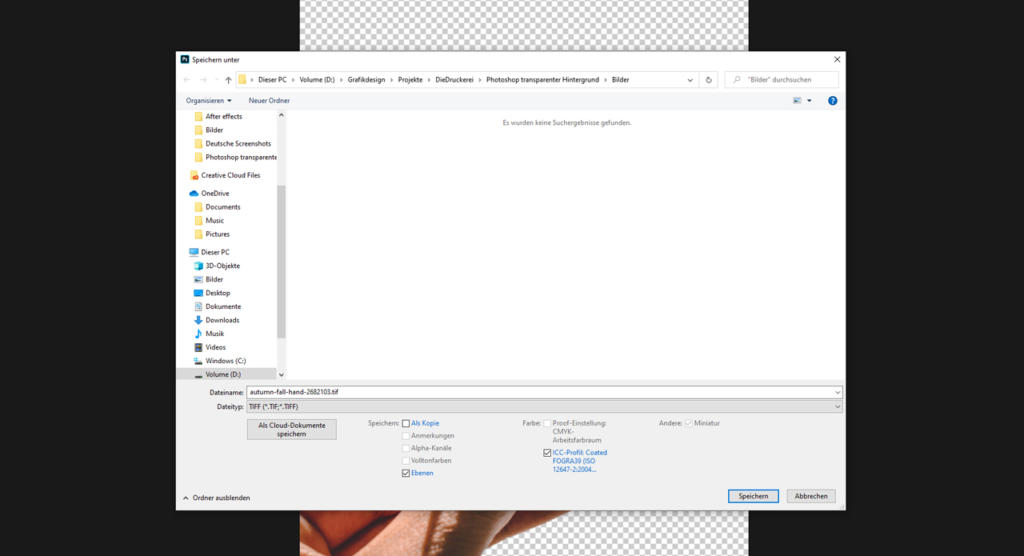
Task: Navigate to Volume (D:) breadcrumb
Action: tap(317, 80)
